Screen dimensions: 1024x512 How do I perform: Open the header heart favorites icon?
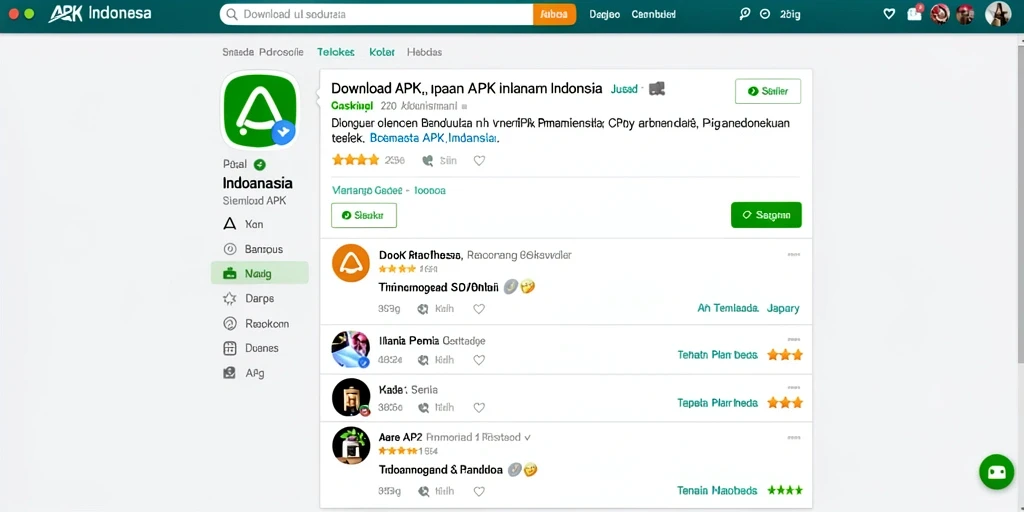coord(889,14)
